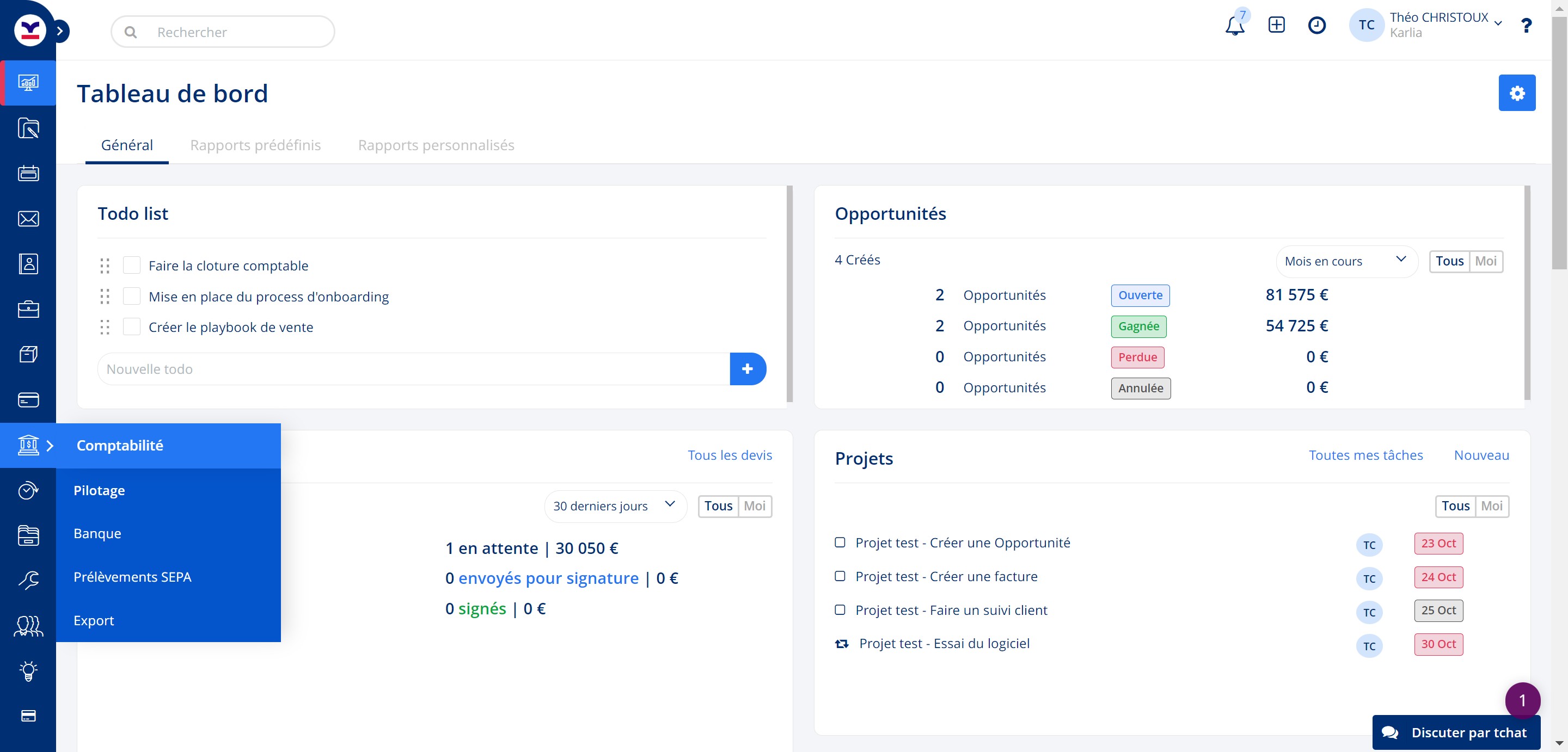This screenshot has height=752, width=1568.
Task: Open the briefcase icon in sidebar
Action: click(28, 309)
